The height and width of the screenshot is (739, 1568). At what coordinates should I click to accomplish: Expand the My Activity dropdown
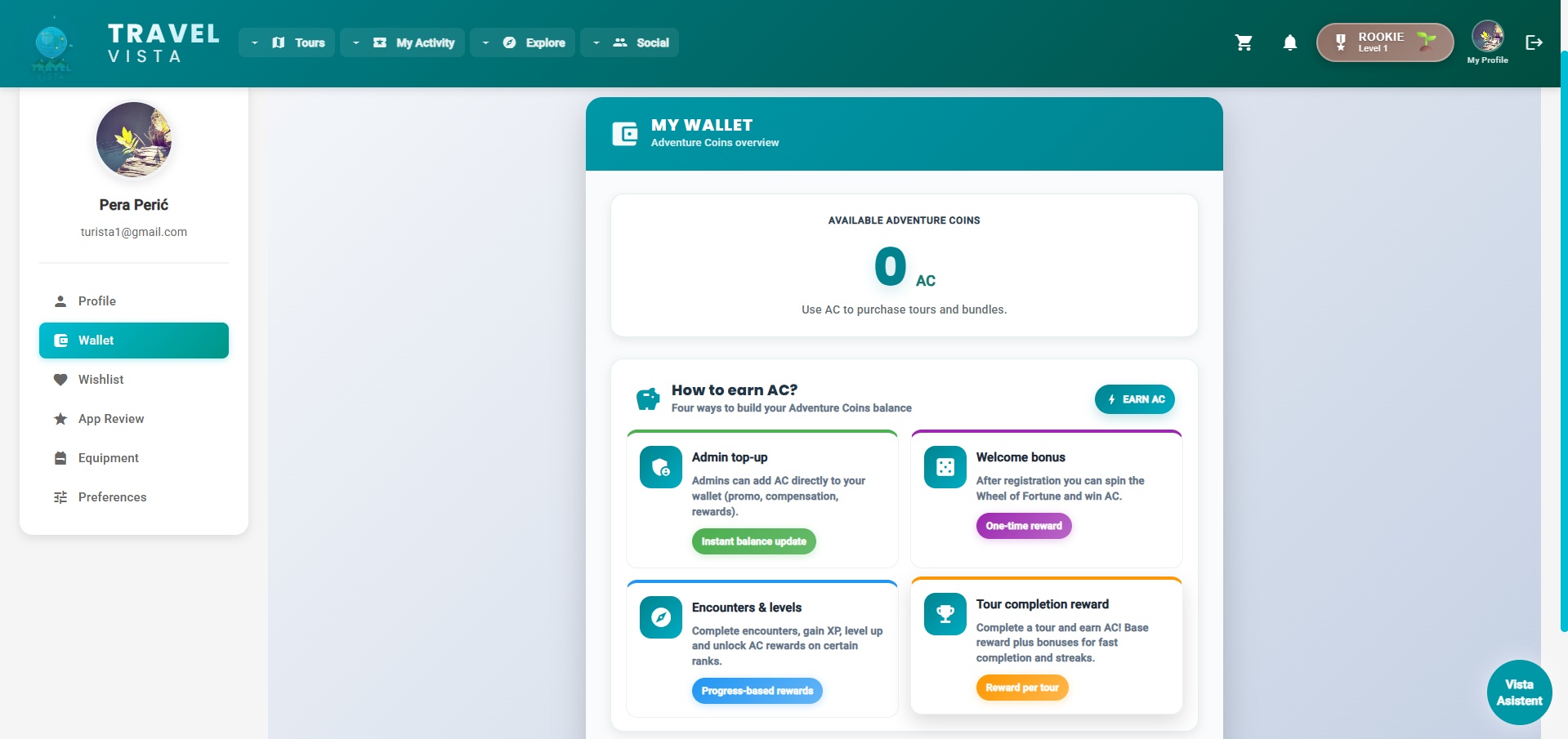pyautogui.click(x=402, y=42)
